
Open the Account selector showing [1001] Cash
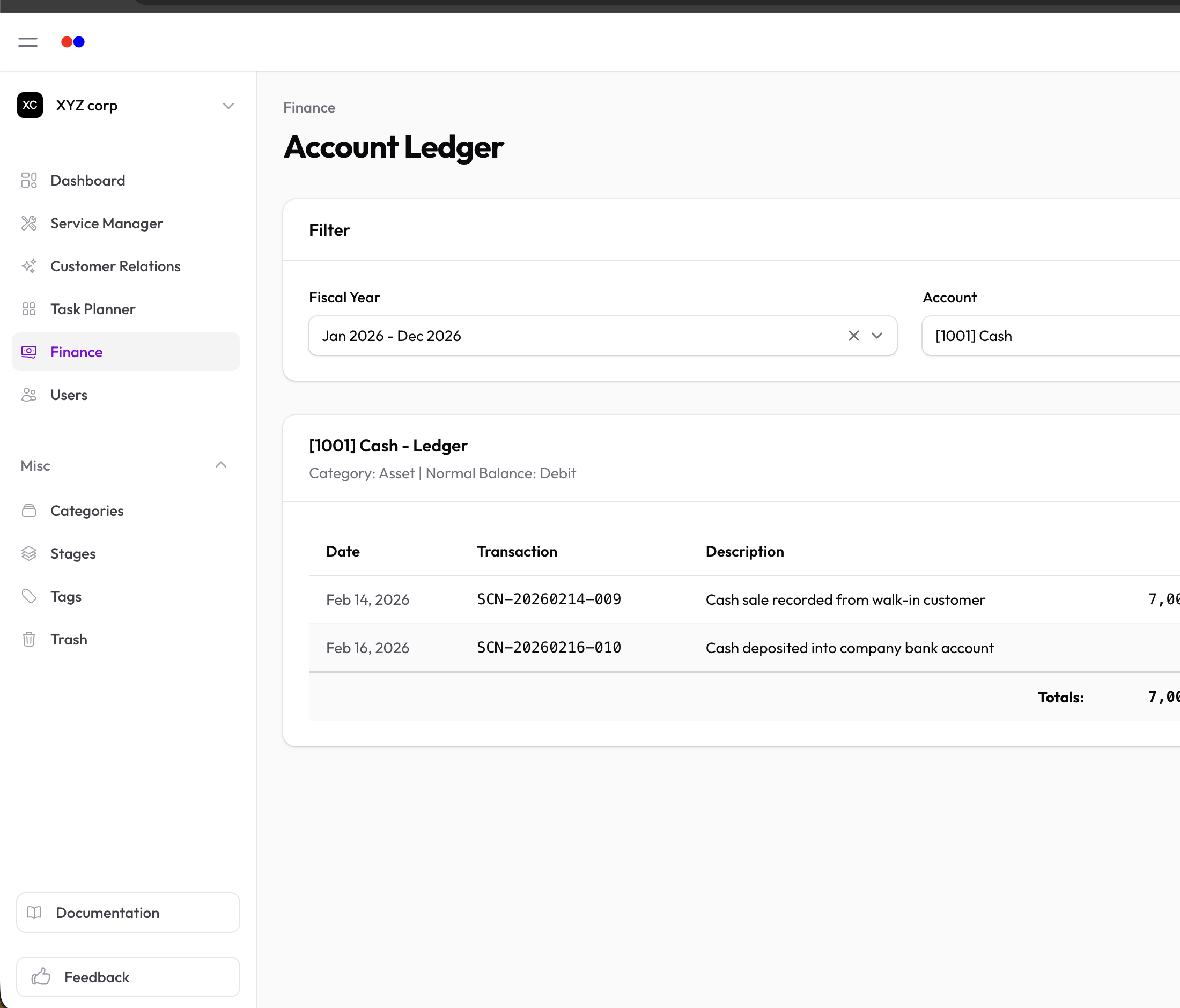coord(1051,336)
